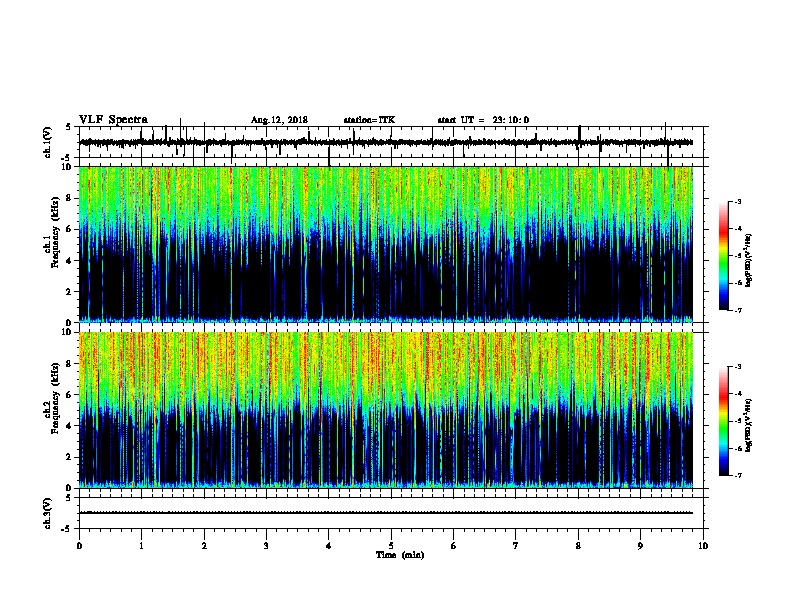Viewport: 792px width, 612px height.
Task: Click the ch.2 colorbar log(PSD) unit label
Action: click(x=748, y=426)
